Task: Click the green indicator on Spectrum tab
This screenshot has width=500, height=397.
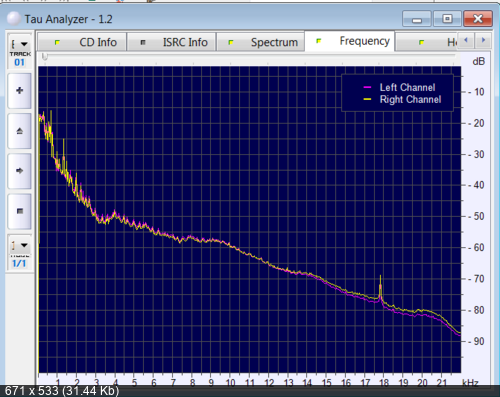Action: coord(231,42)
